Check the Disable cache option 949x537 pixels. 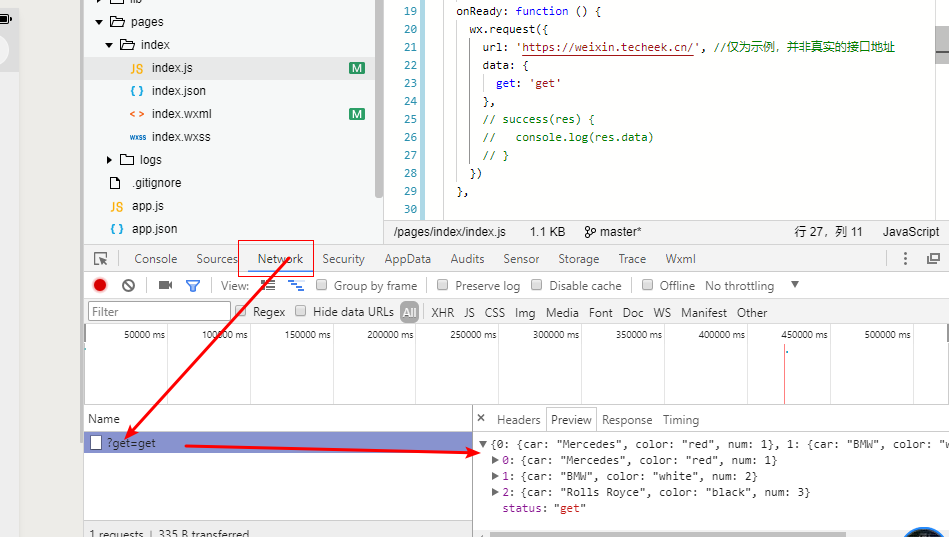[x=537, y=285]
